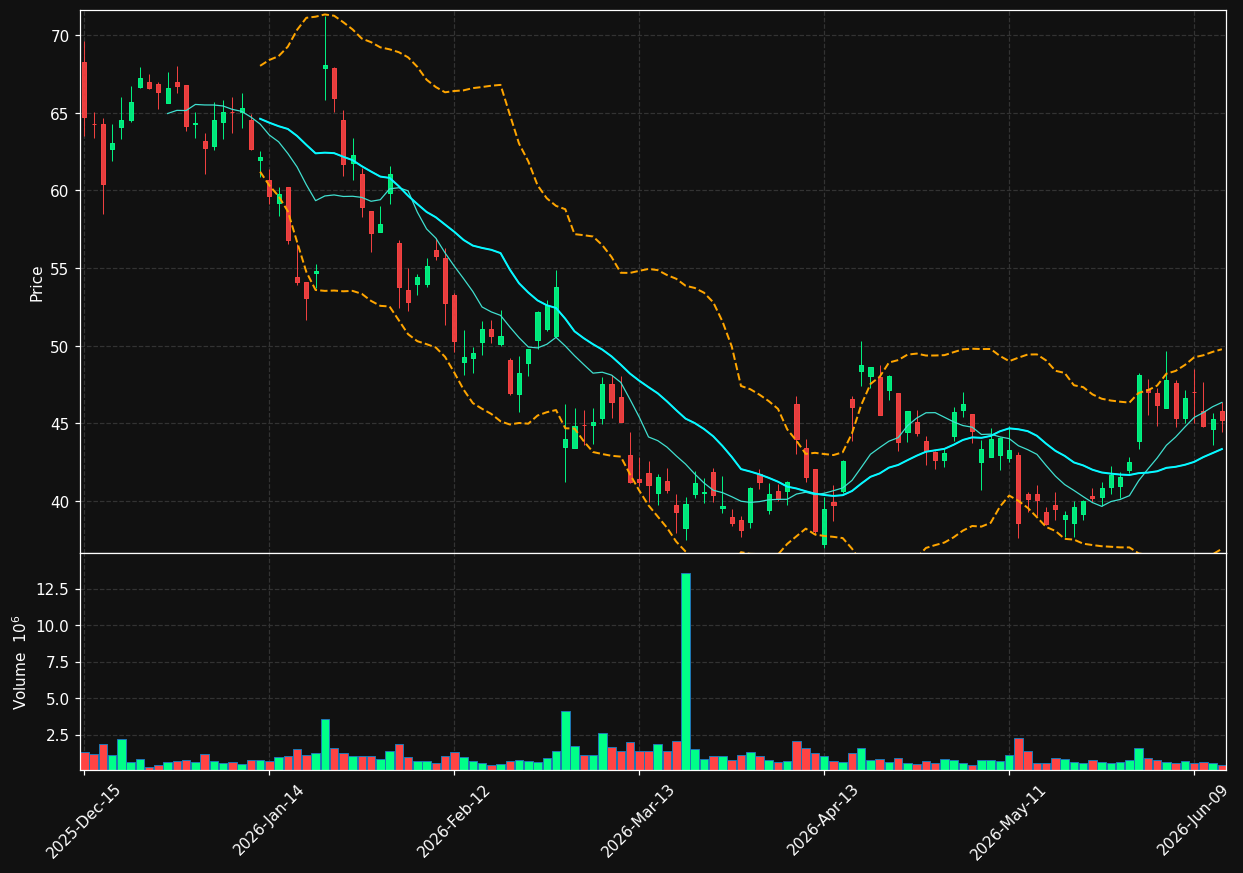Click the Price axis title

tap(37, 283)
